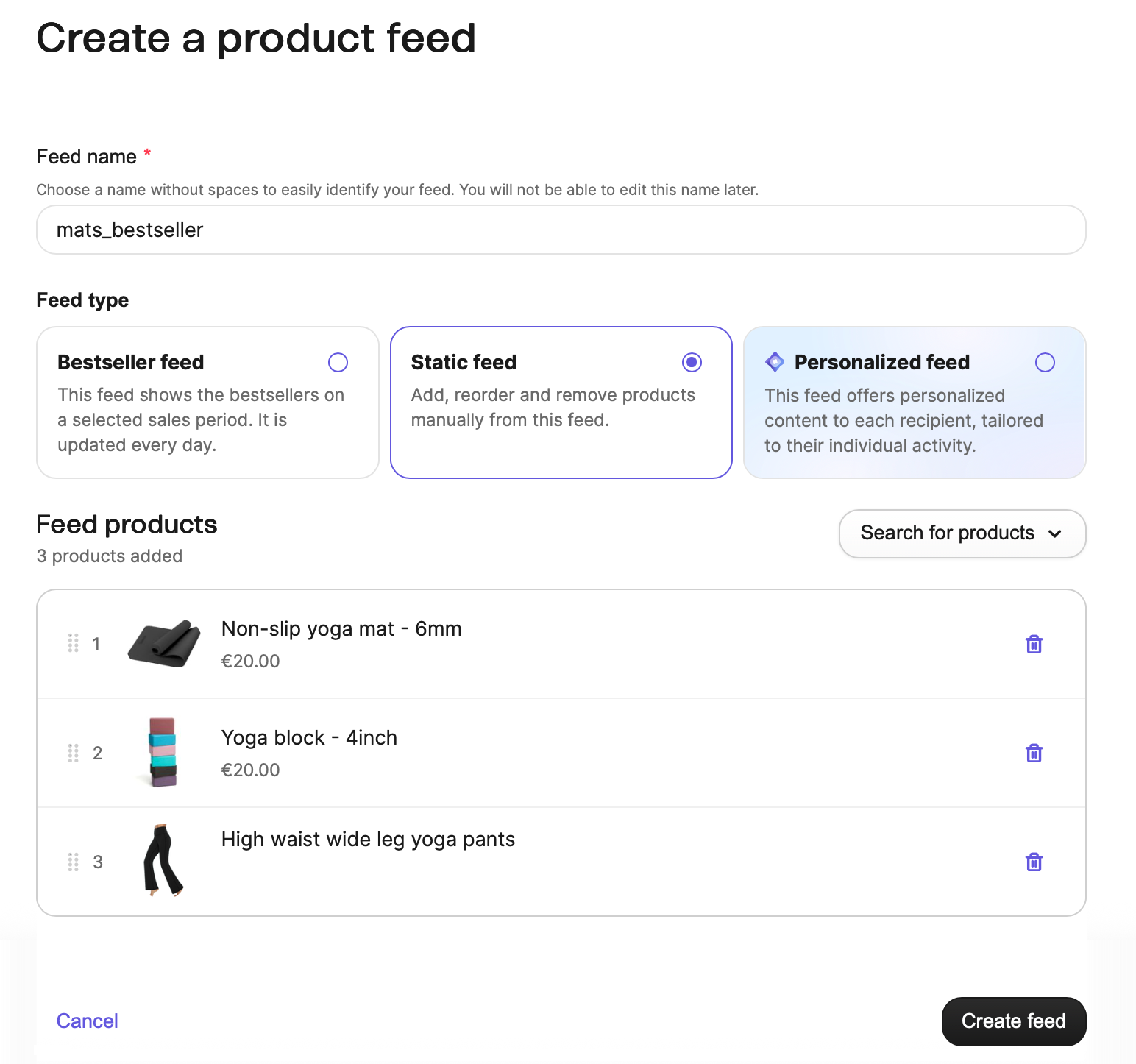Click the red asterisk beside Feed name
Image resolution: width=1136 pixels, height=1064 pixels.
point(147,152)
